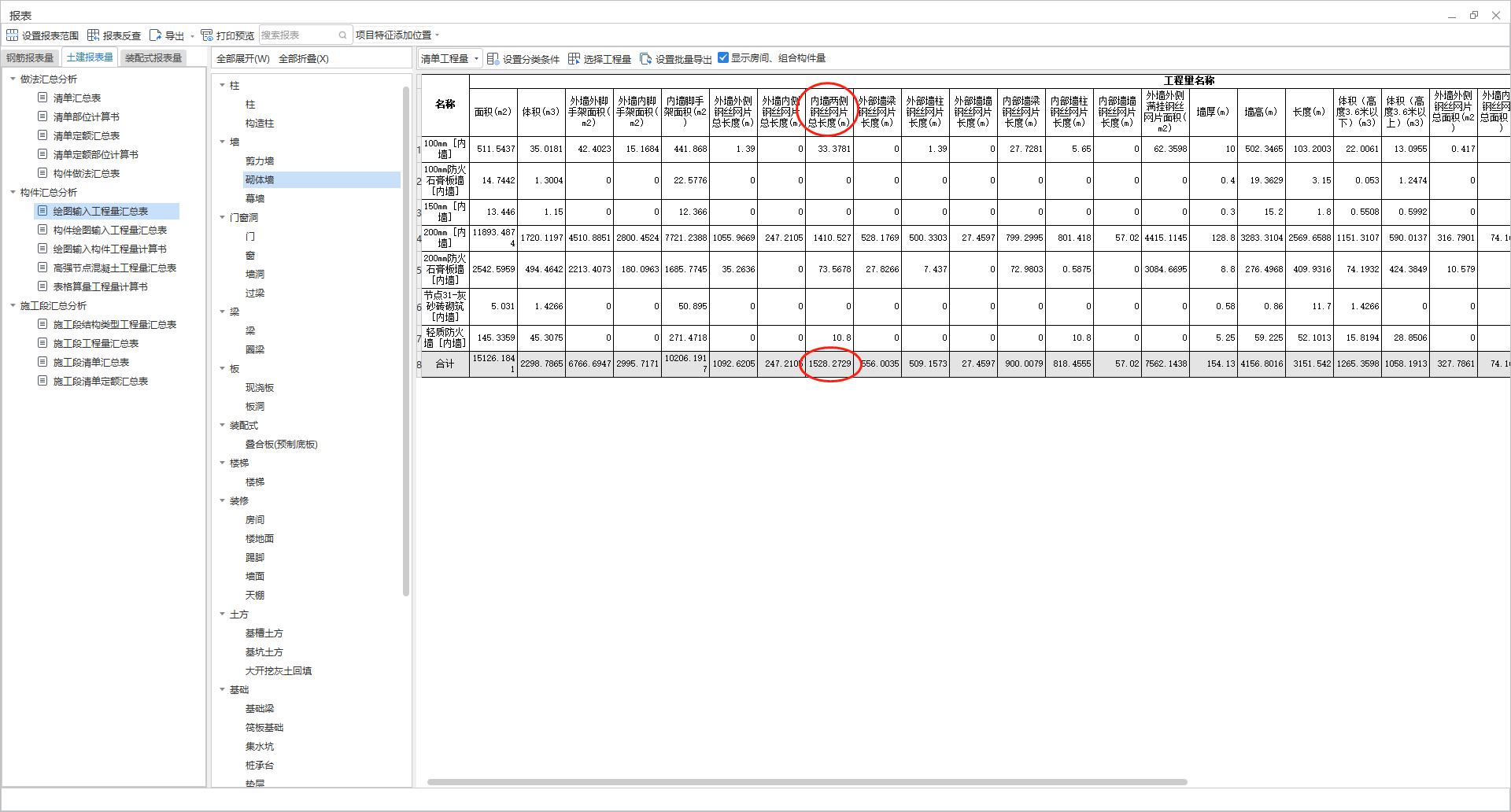Switch to the 土建报表量 tab
The height and width of the screenshot is (812, 1511).
tap(90, 57)
